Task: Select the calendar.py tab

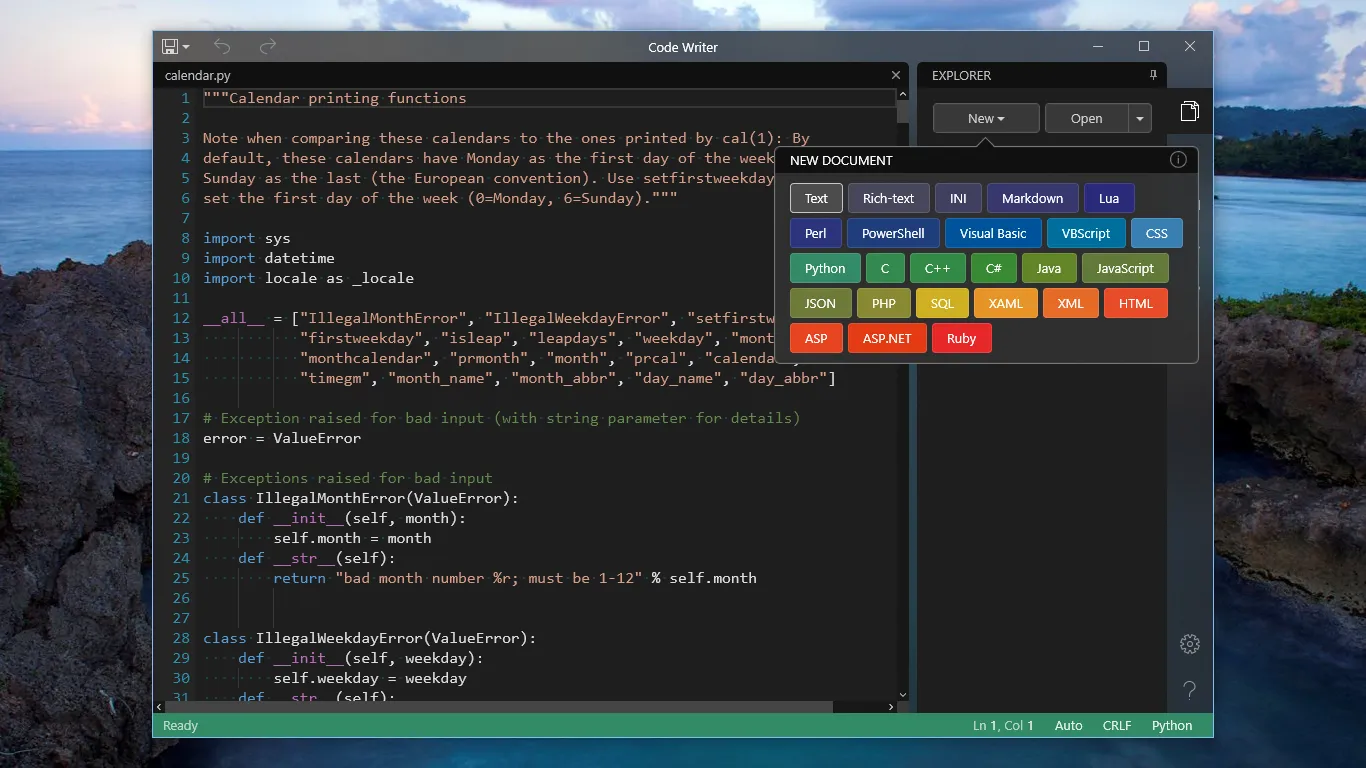Action: (x=197, y=75)
